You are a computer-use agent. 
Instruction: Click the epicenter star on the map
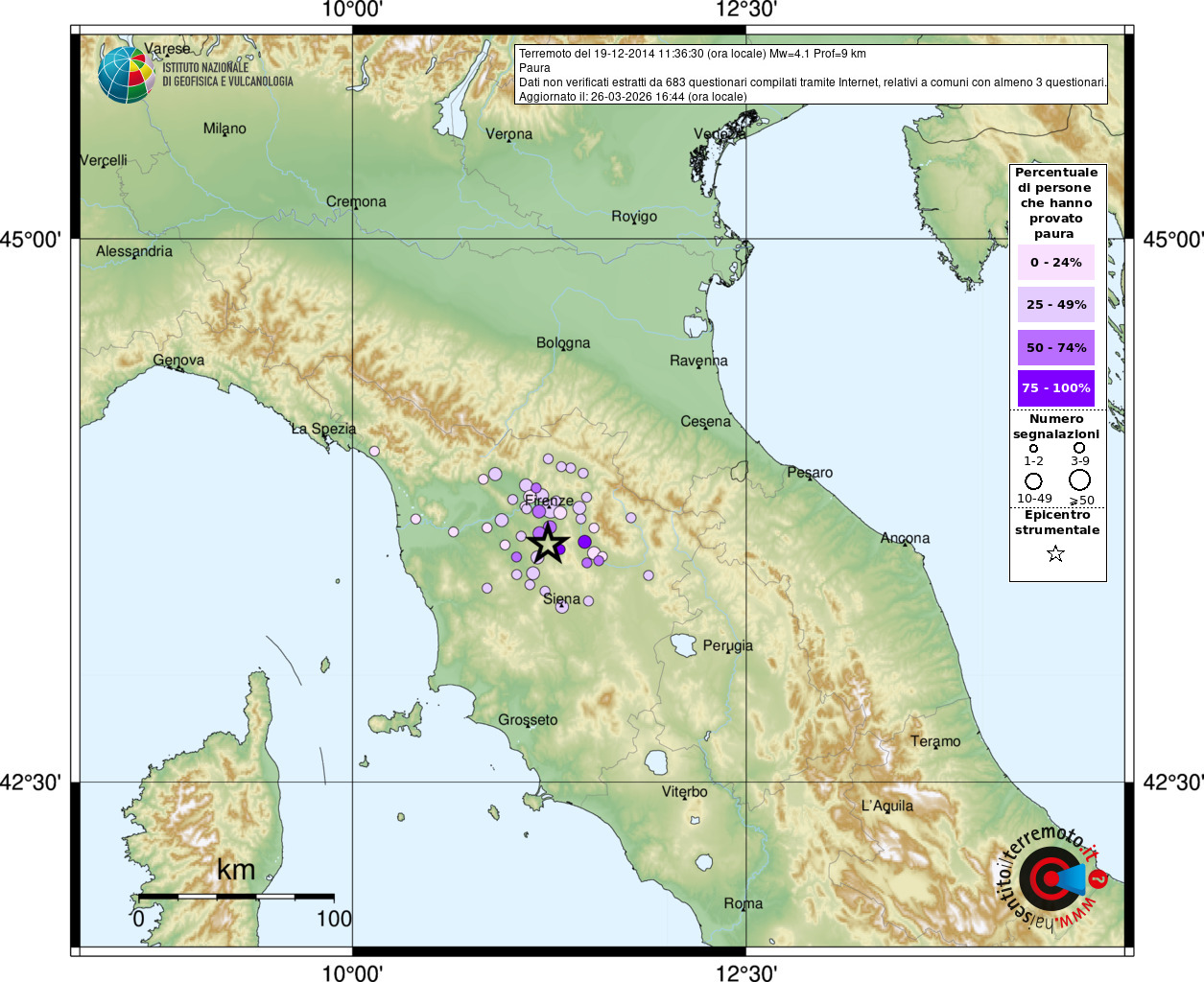(548, 544)
